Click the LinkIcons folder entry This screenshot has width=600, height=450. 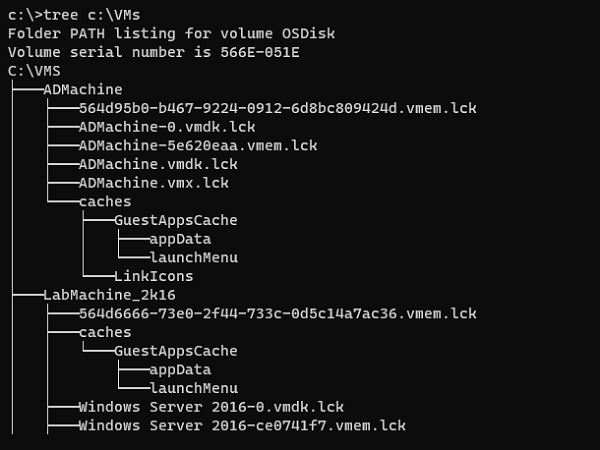[154, 276]
